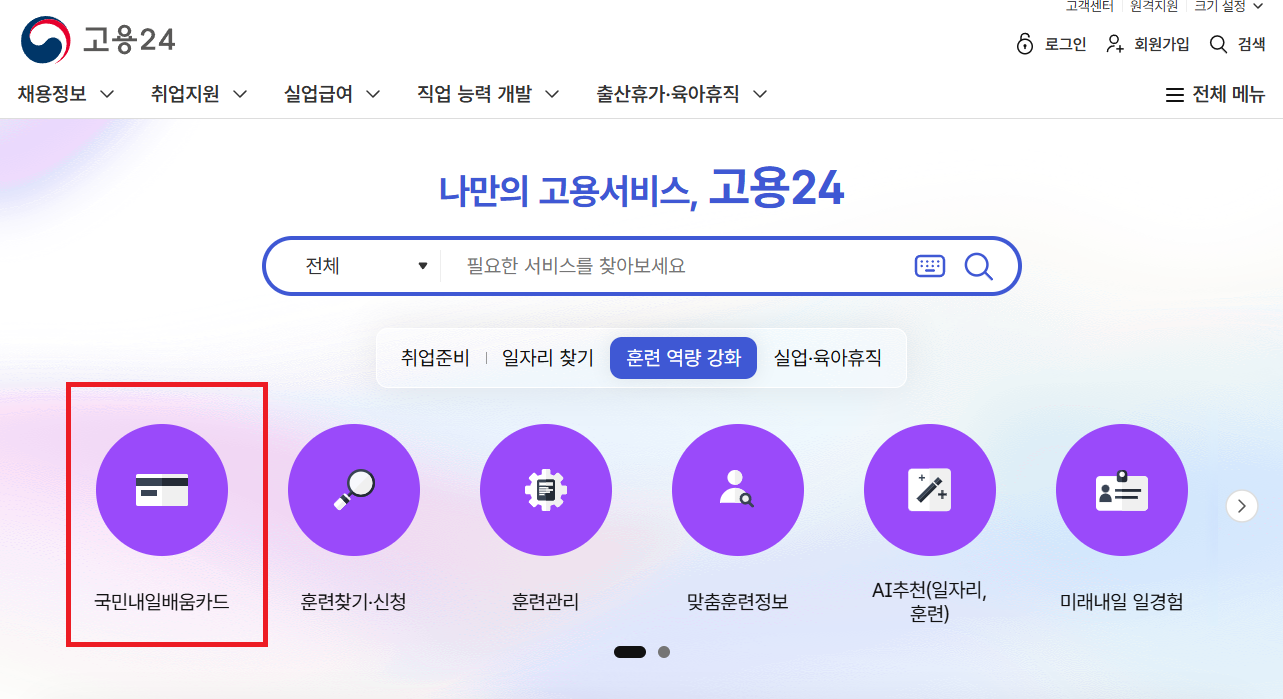Open the 전체 메뉴 hamburger icon
The width and height of the screenshot is (1283, 699).
pyautogui.click(x=1175, y=95)
